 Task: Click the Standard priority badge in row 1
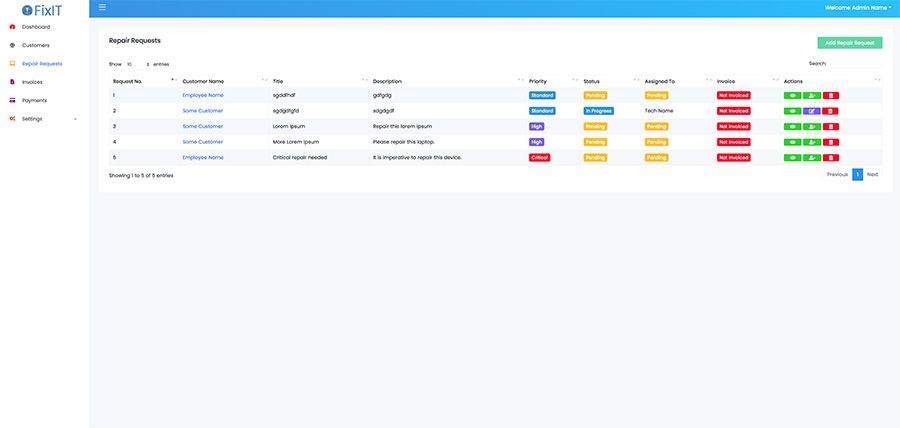[542, 95]
